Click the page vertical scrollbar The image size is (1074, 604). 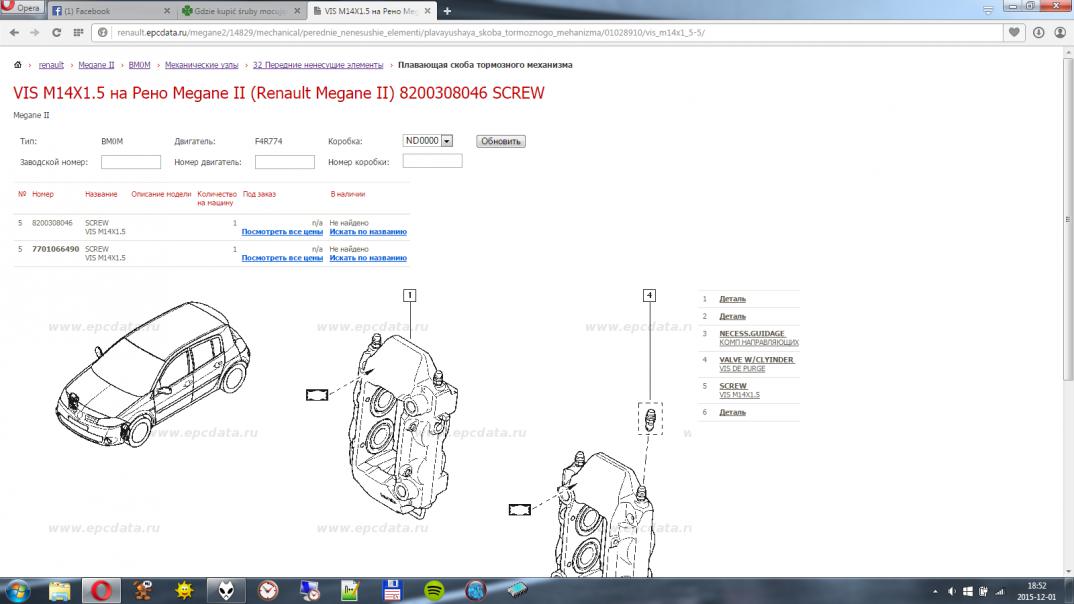1068,219
